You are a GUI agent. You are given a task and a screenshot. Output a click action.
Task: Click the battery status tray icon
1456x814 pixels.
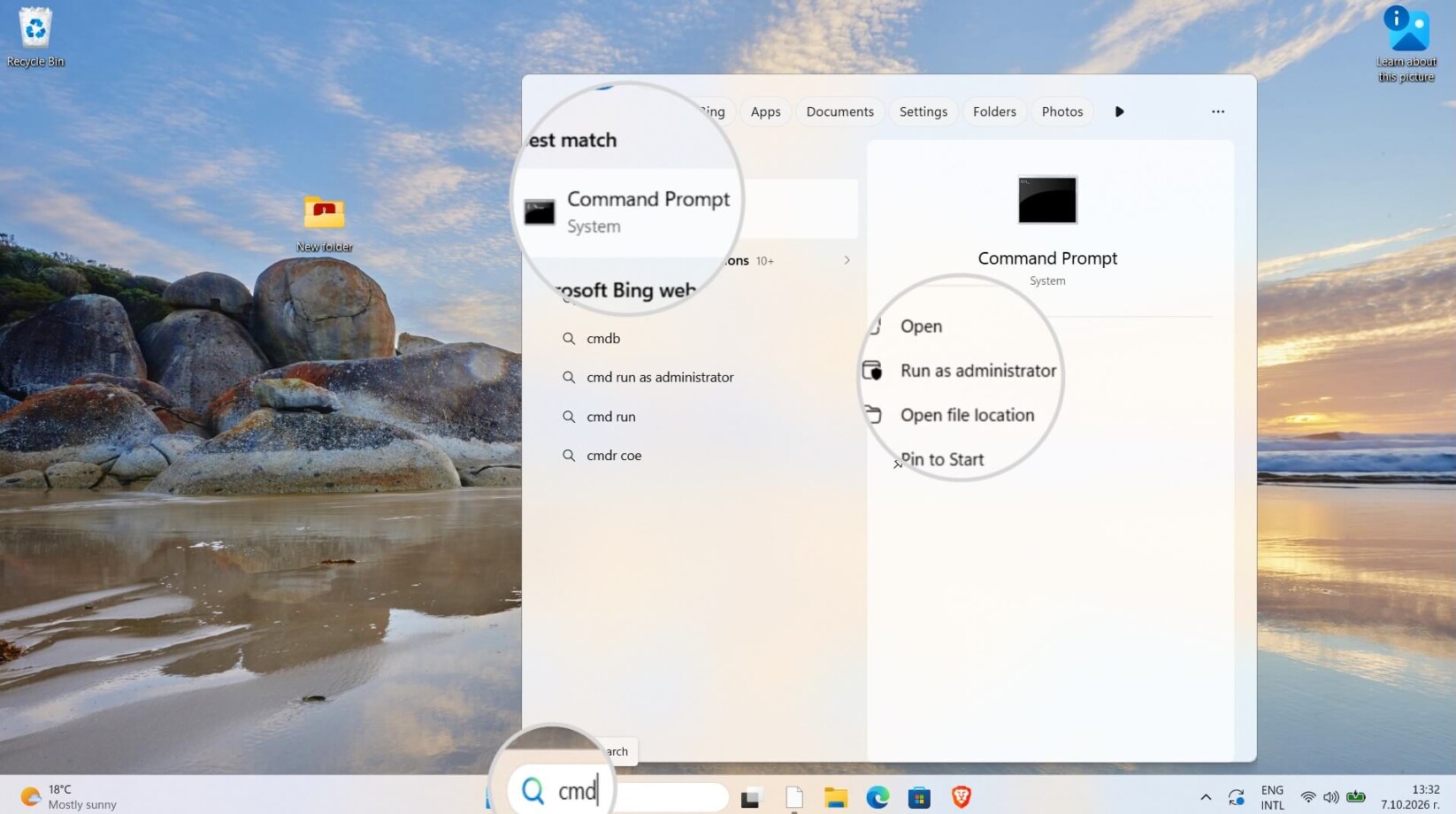pos(1356,797)
